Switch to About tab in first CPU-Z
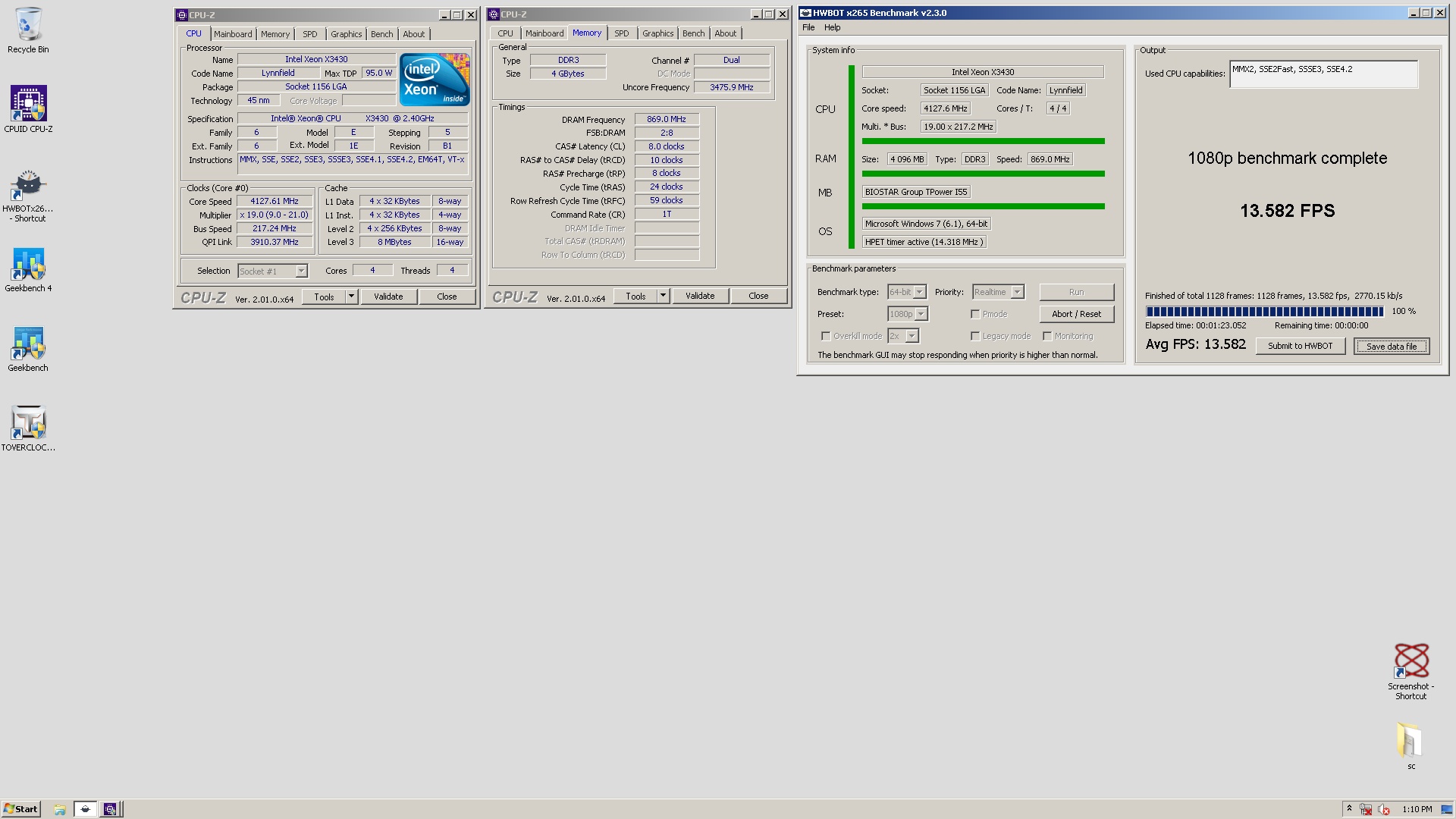Image resolution: width=1456 pixels, height=819 pixels. (414, 34)
